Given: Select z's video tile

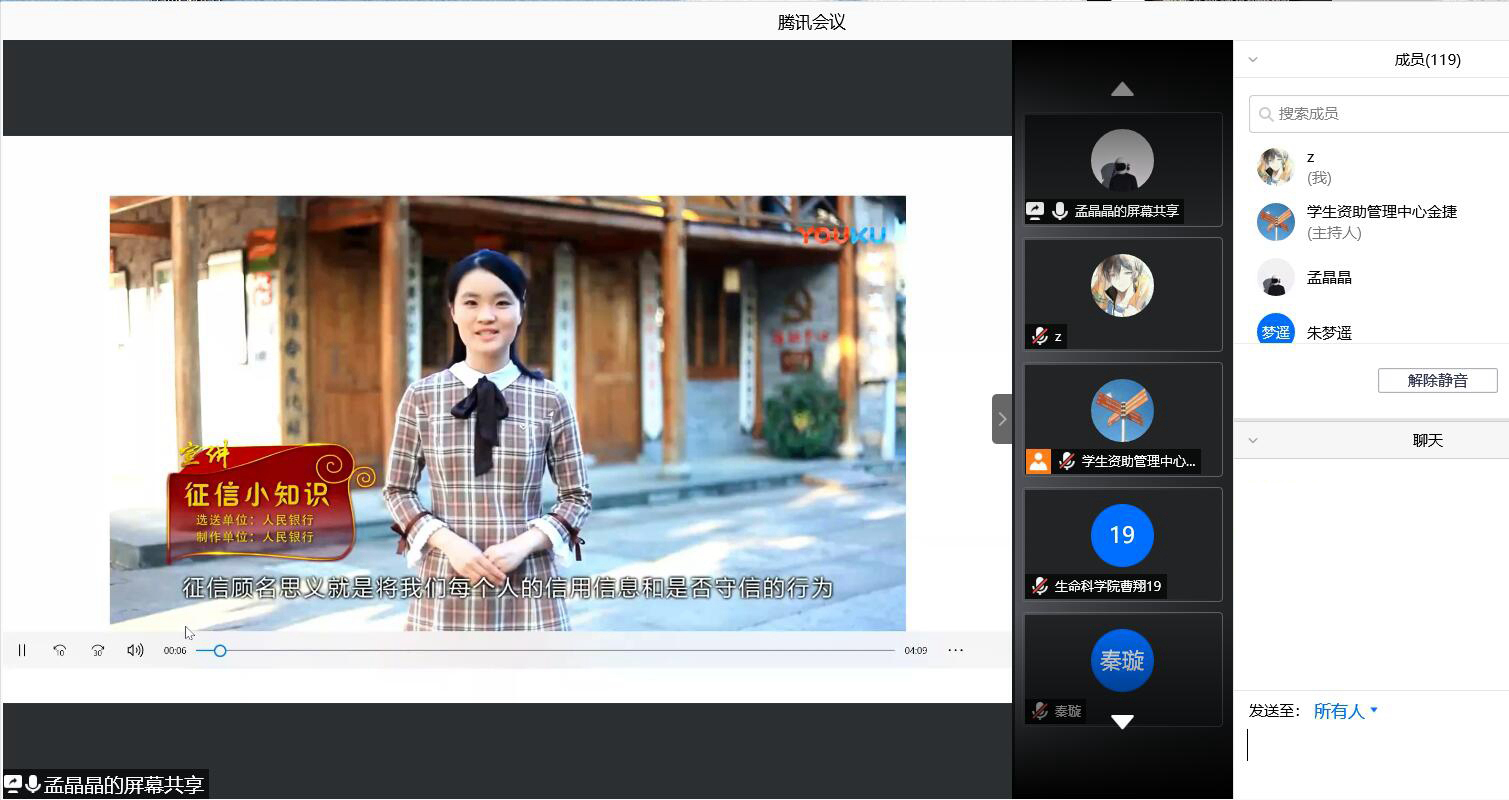Looking at the screenshot, I should tap(1123, 294).
